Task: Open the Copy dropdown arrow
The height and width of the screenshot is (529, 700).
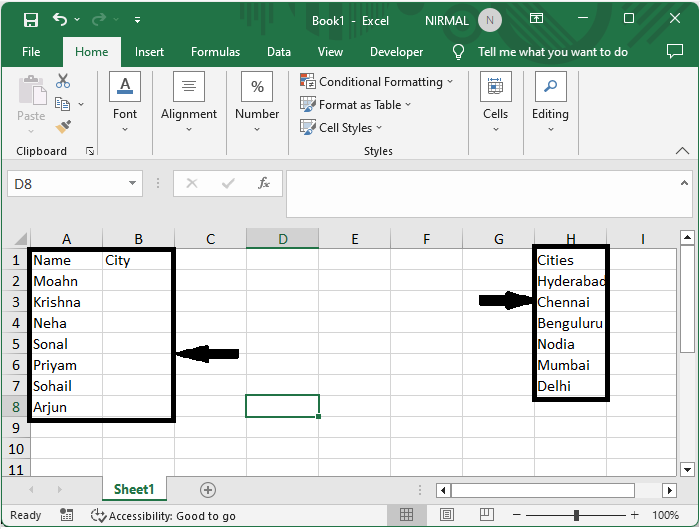Action: coord(81,104)
